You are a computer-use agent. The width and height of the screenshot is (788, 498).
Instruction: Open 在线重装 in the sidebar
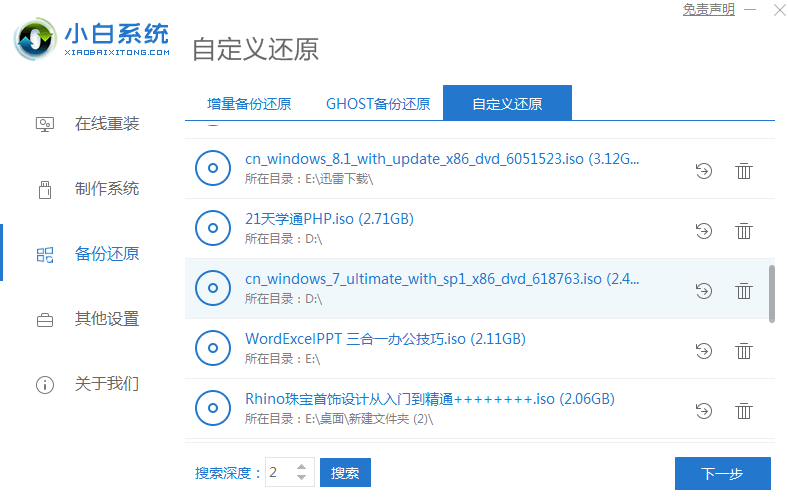pyautogui.click(x=106, y=124)
